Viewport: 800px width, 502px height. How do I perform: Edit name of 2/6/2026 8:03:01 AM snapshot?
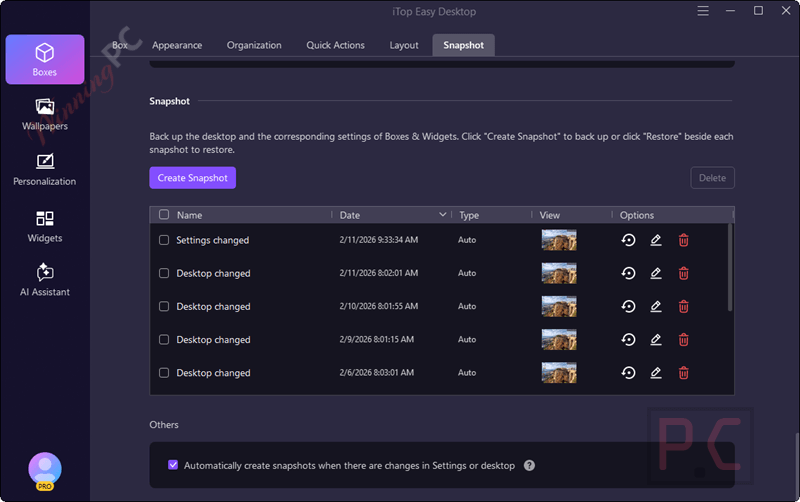click(656, 373)
